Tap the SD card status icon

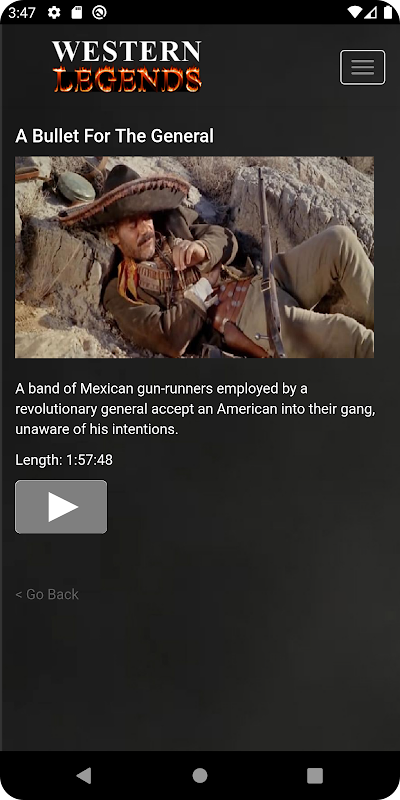point(77,13)
